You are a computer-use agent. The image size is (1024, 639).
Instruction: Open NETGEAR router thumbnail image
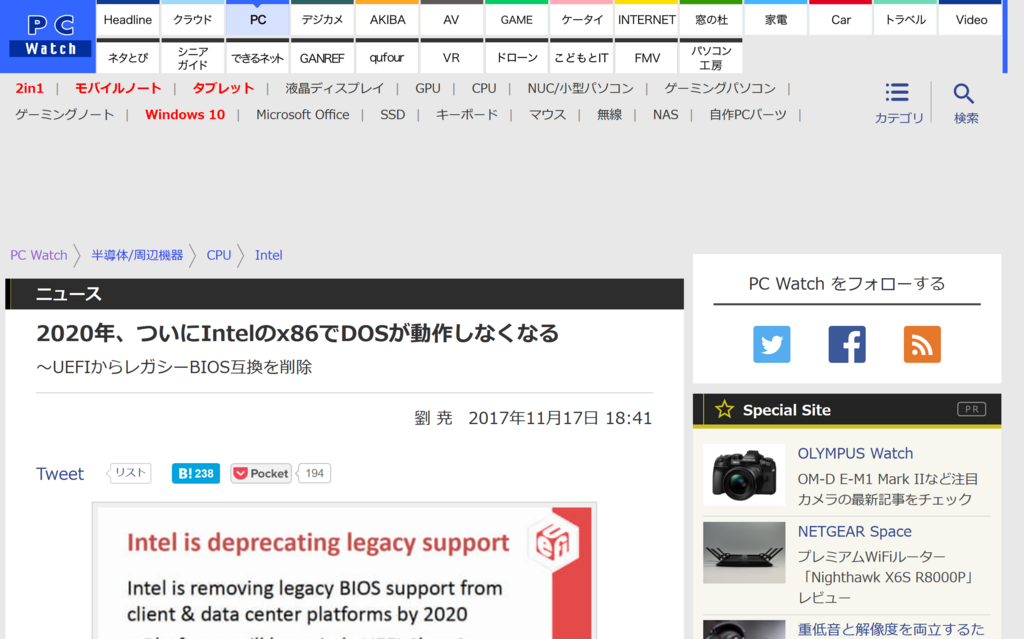[x=744, y=553]
